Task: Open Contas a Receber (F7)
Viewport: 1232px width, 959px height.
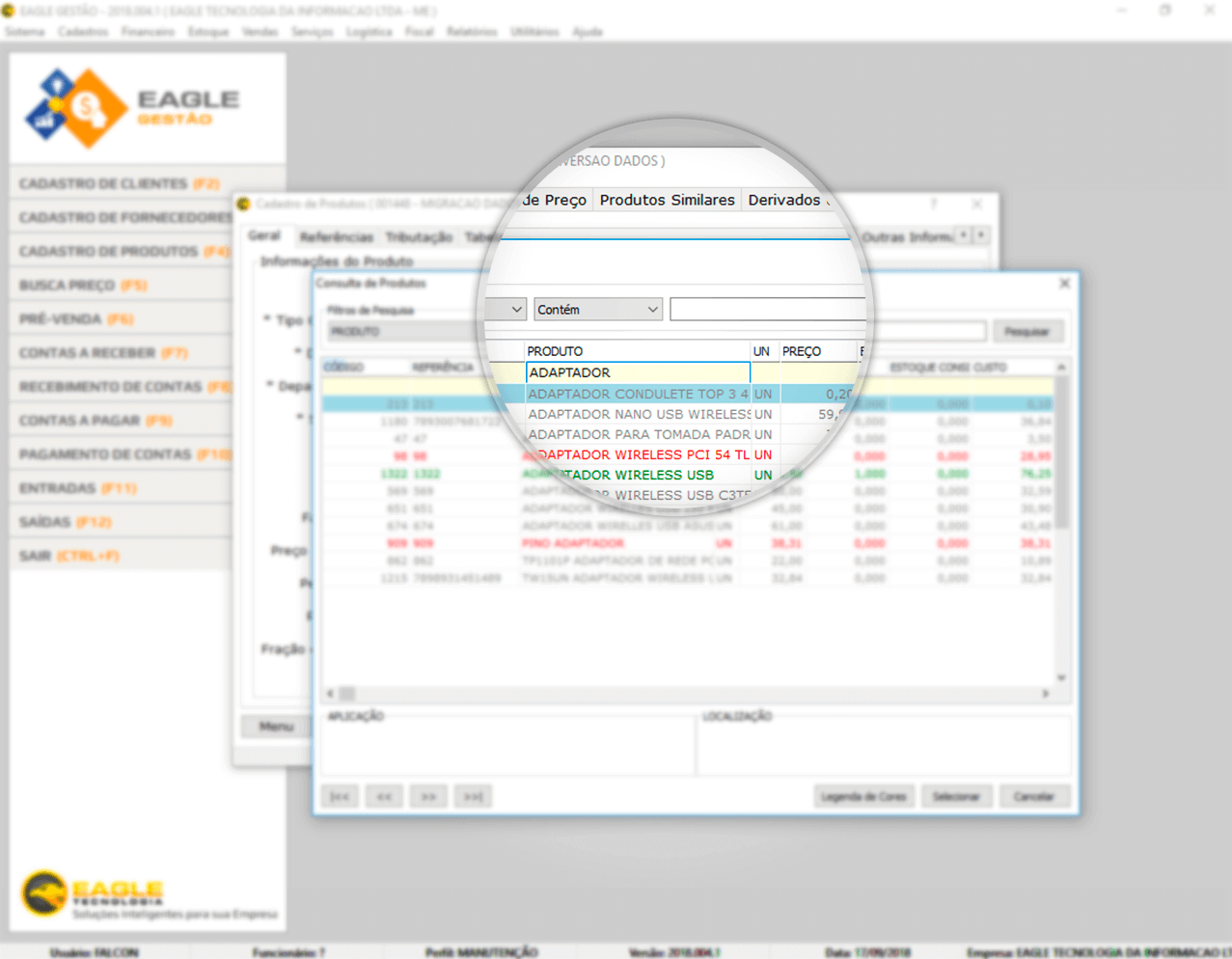Action: 121,352
